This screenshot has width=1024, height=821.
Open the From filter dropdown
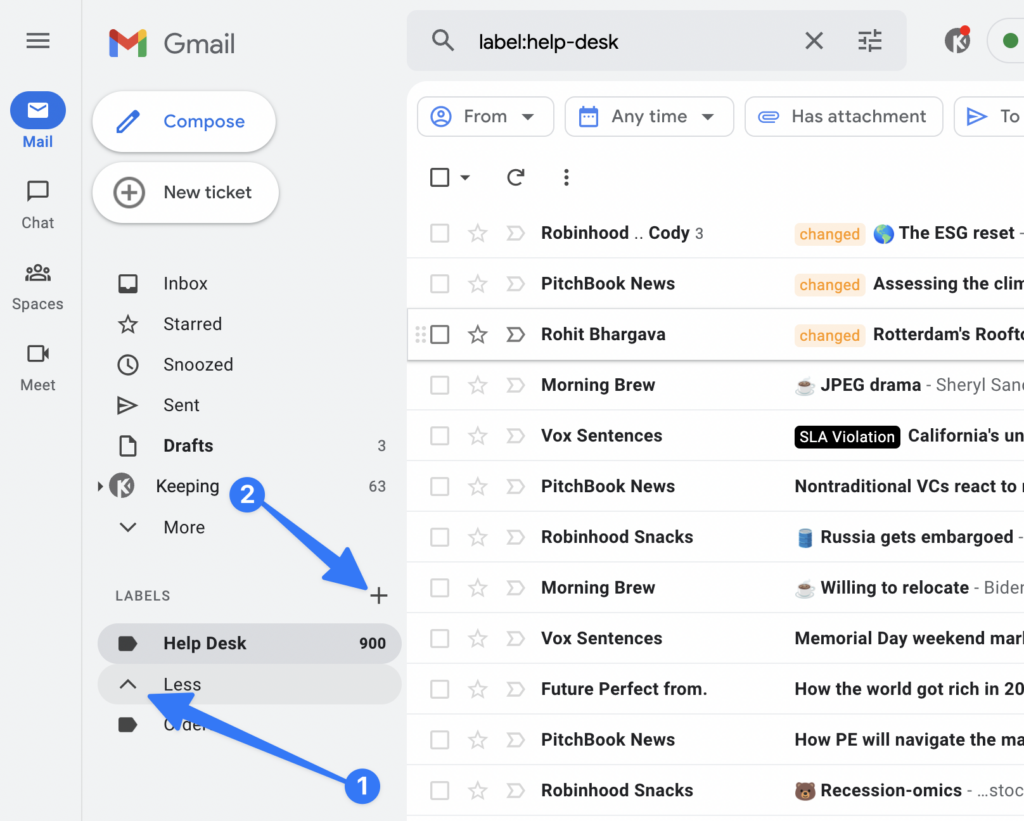coord(485,116)
